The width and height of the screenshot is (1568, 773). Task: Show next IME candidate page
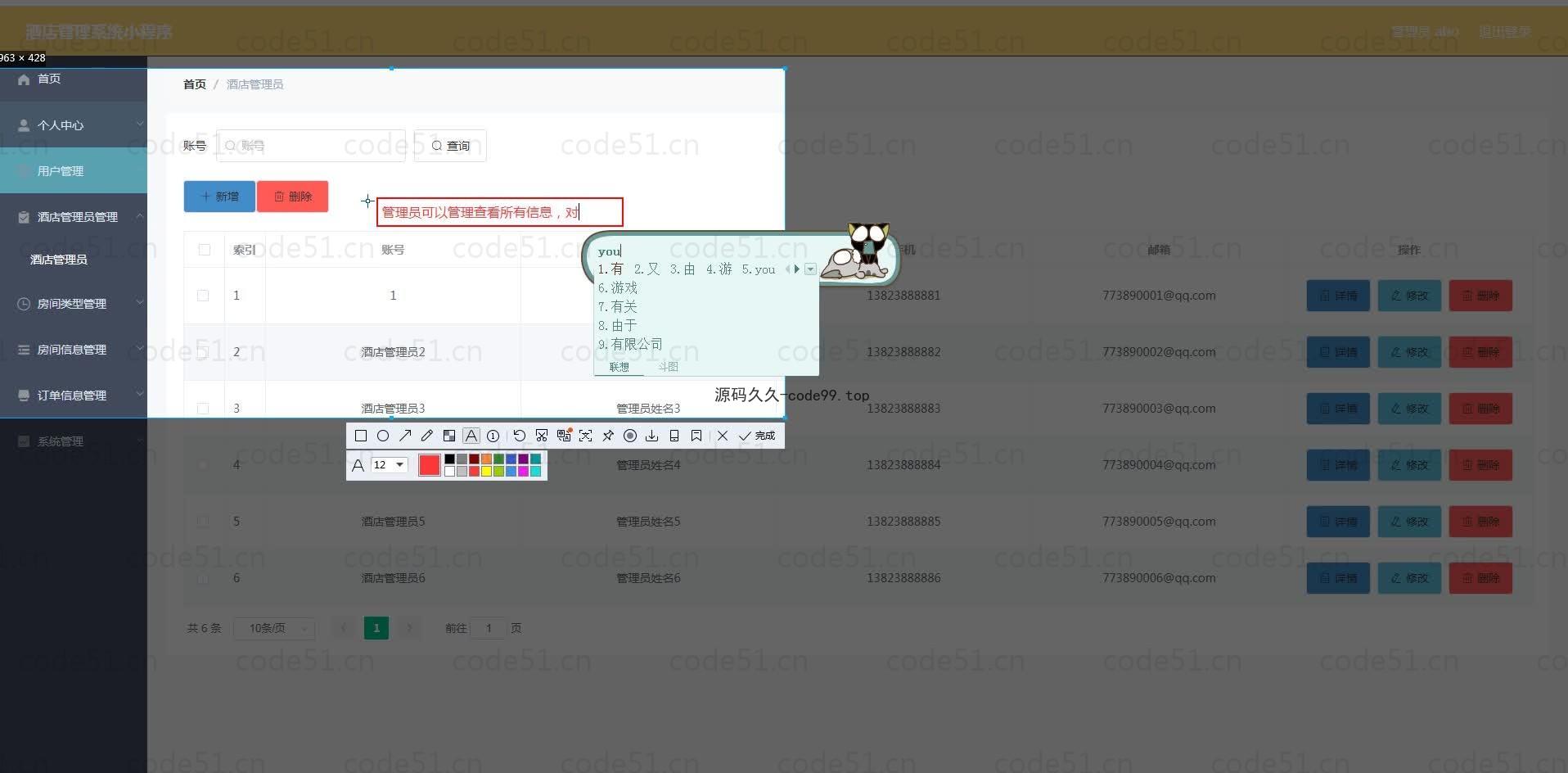tap(797, 269)
